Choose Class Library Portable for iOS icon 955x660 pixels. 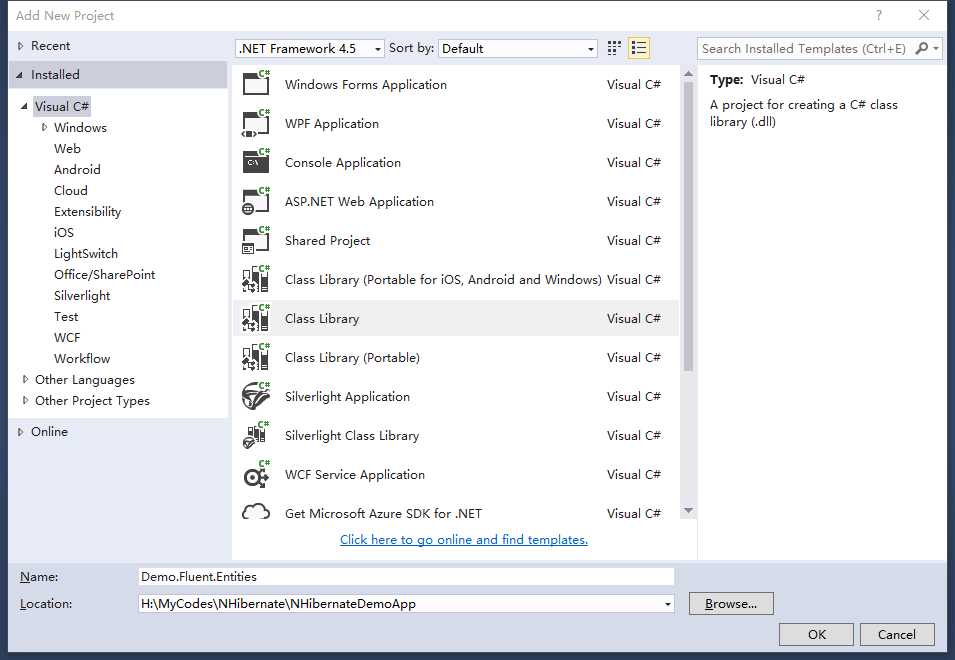coord(256,279)
